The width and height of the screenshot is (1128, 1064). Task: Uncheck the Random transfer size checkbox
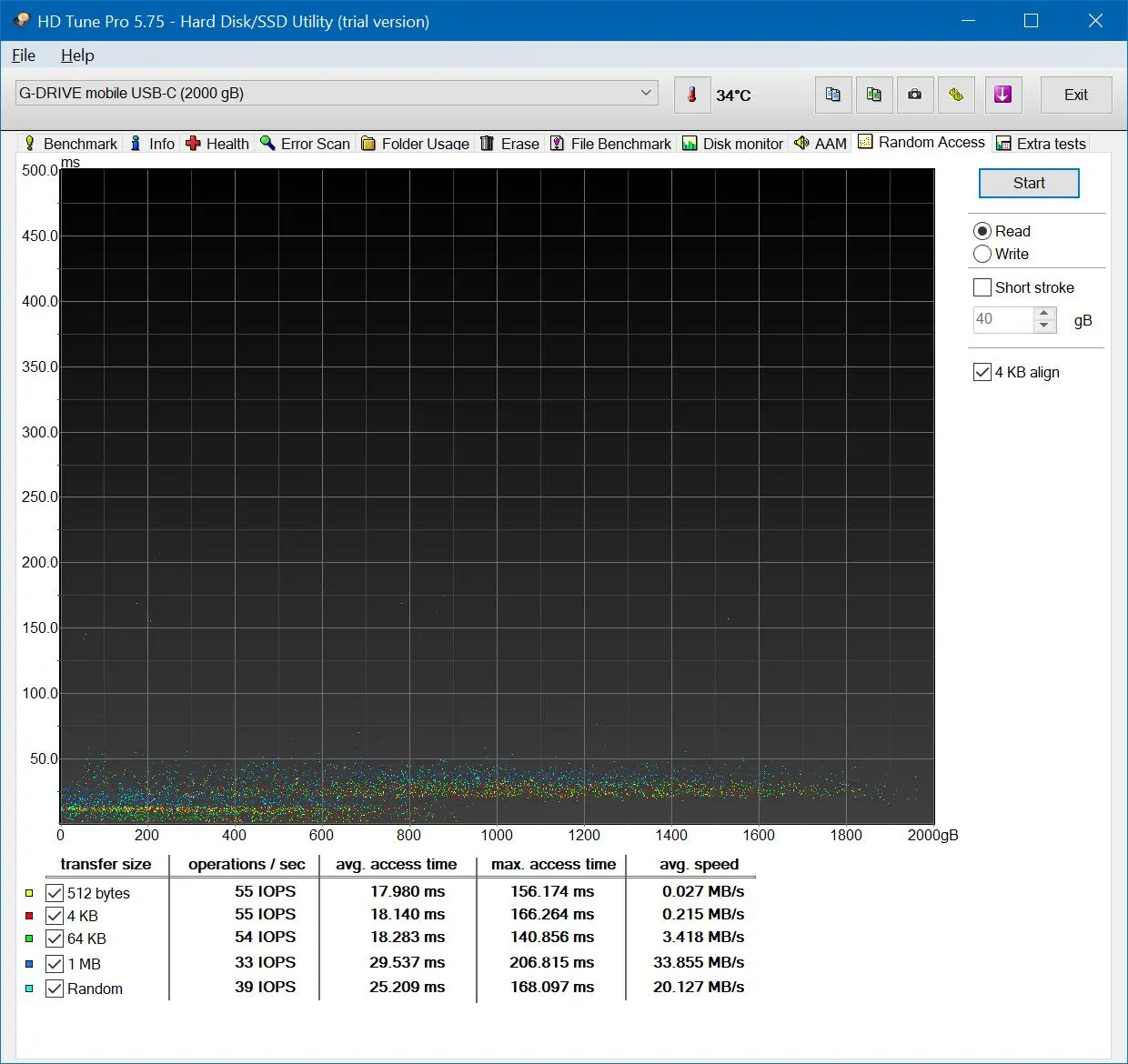click(x=55, y=989)
